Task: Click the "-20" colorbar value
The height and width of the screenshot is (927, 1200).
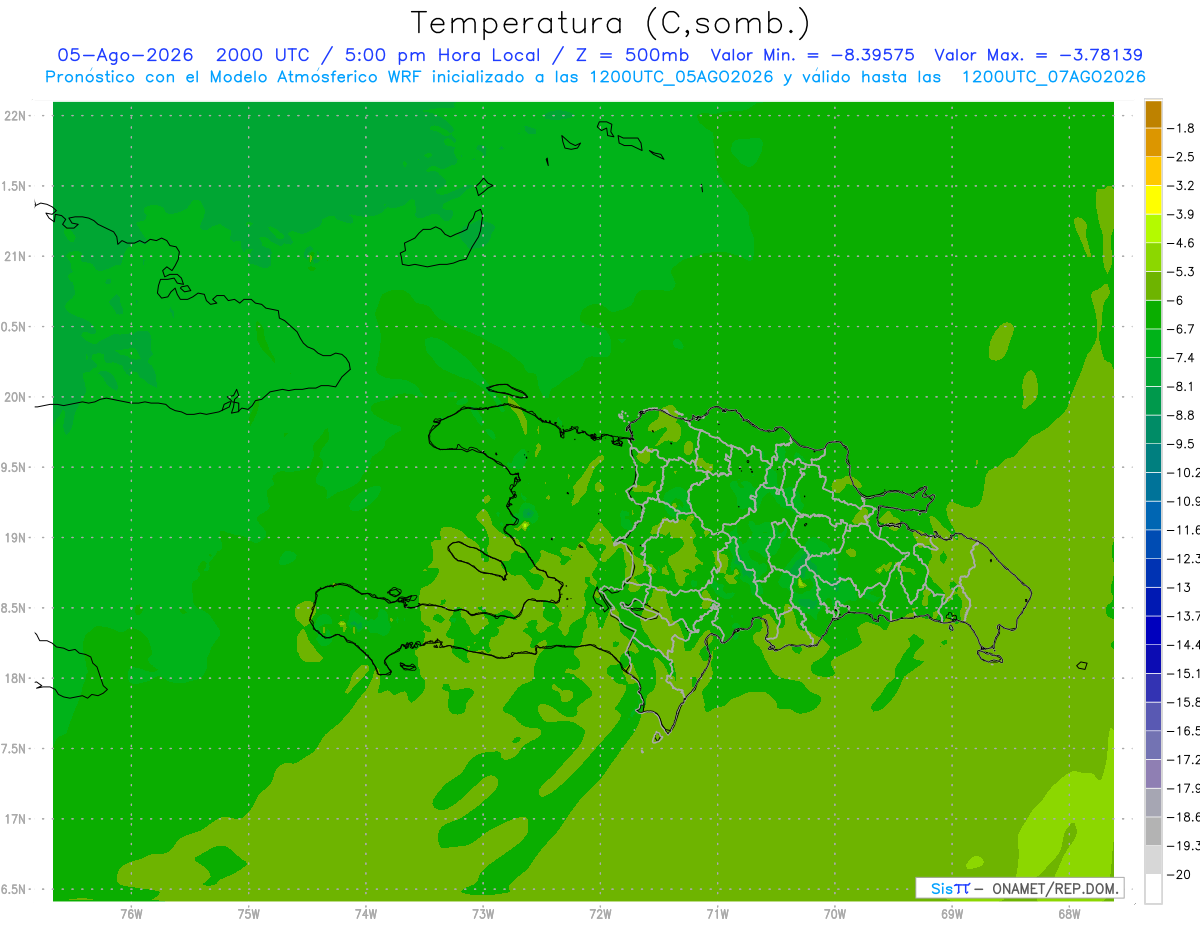Action: pos(1180,874)
